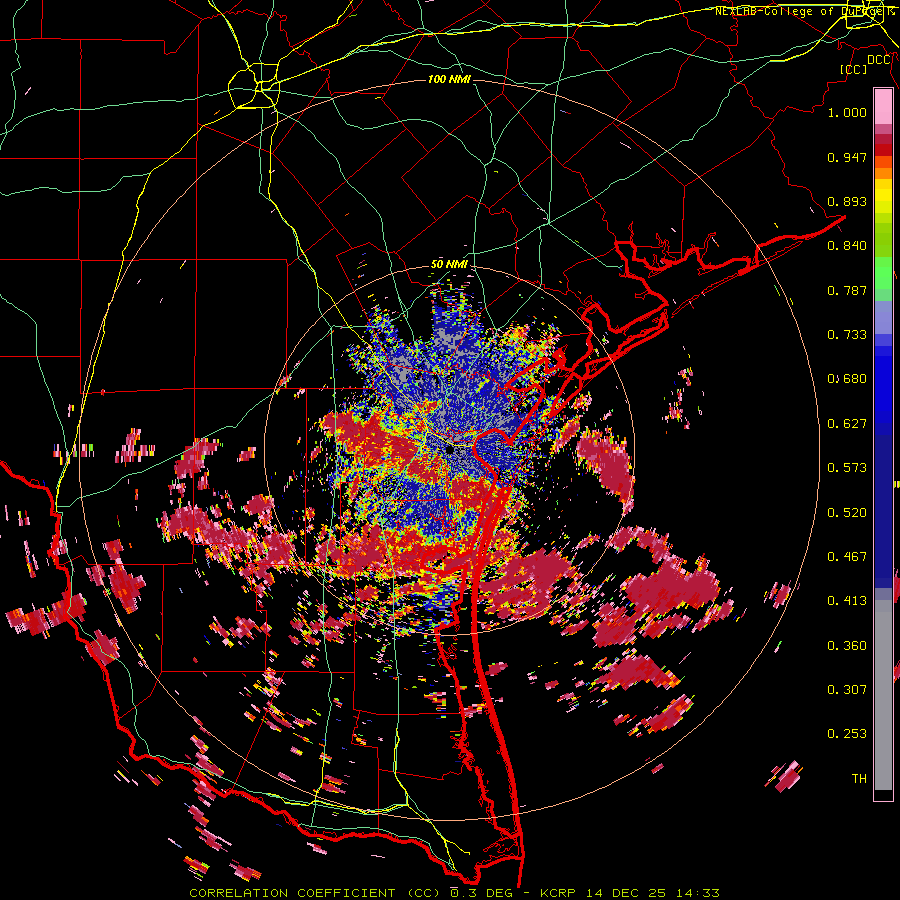Select the 0.627 value on the scale
This screenshot has height=900, width=900.
(847, 424)
